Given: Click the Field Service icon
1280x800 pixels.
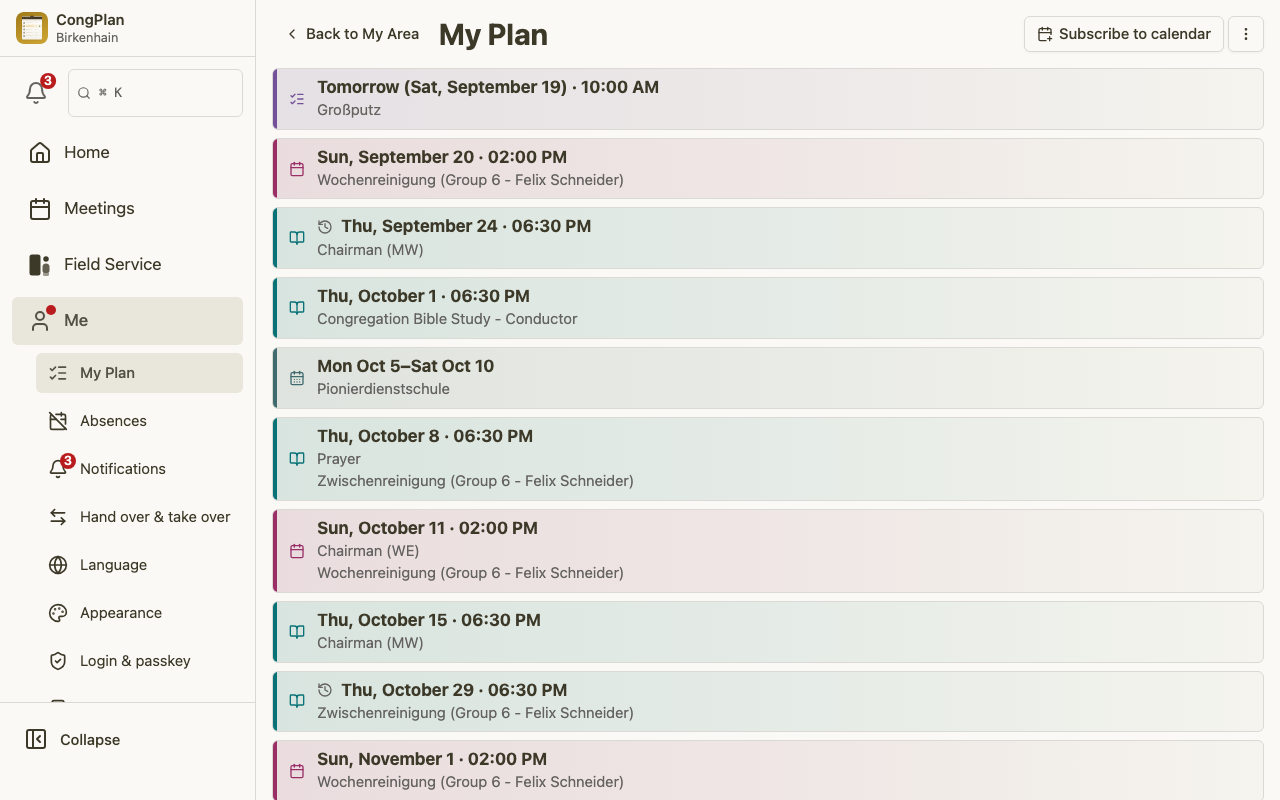Looking at the screenshot, I should pos(40,265).
